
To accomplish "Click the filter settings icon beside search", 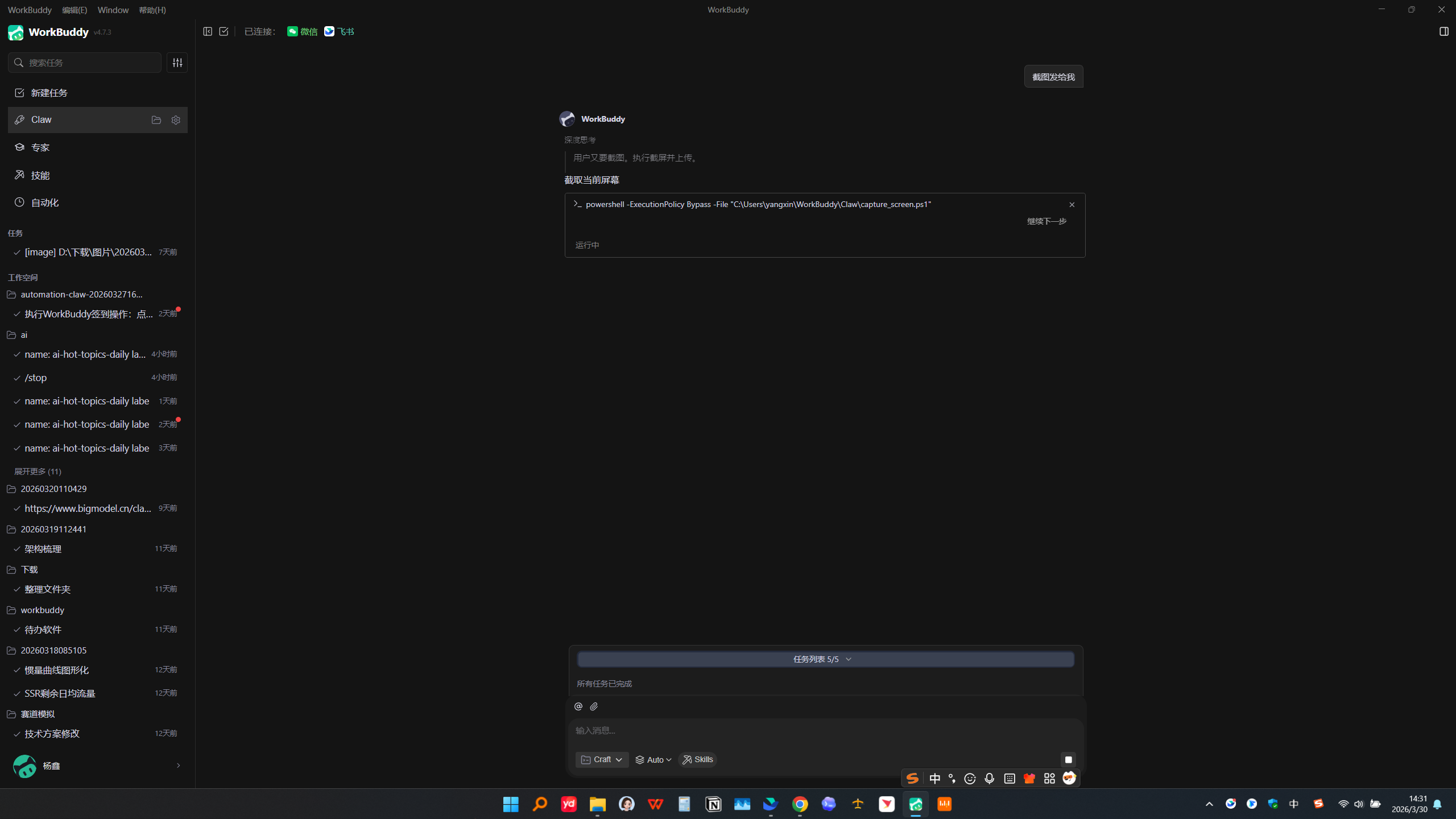I will [x=177, y=63].
